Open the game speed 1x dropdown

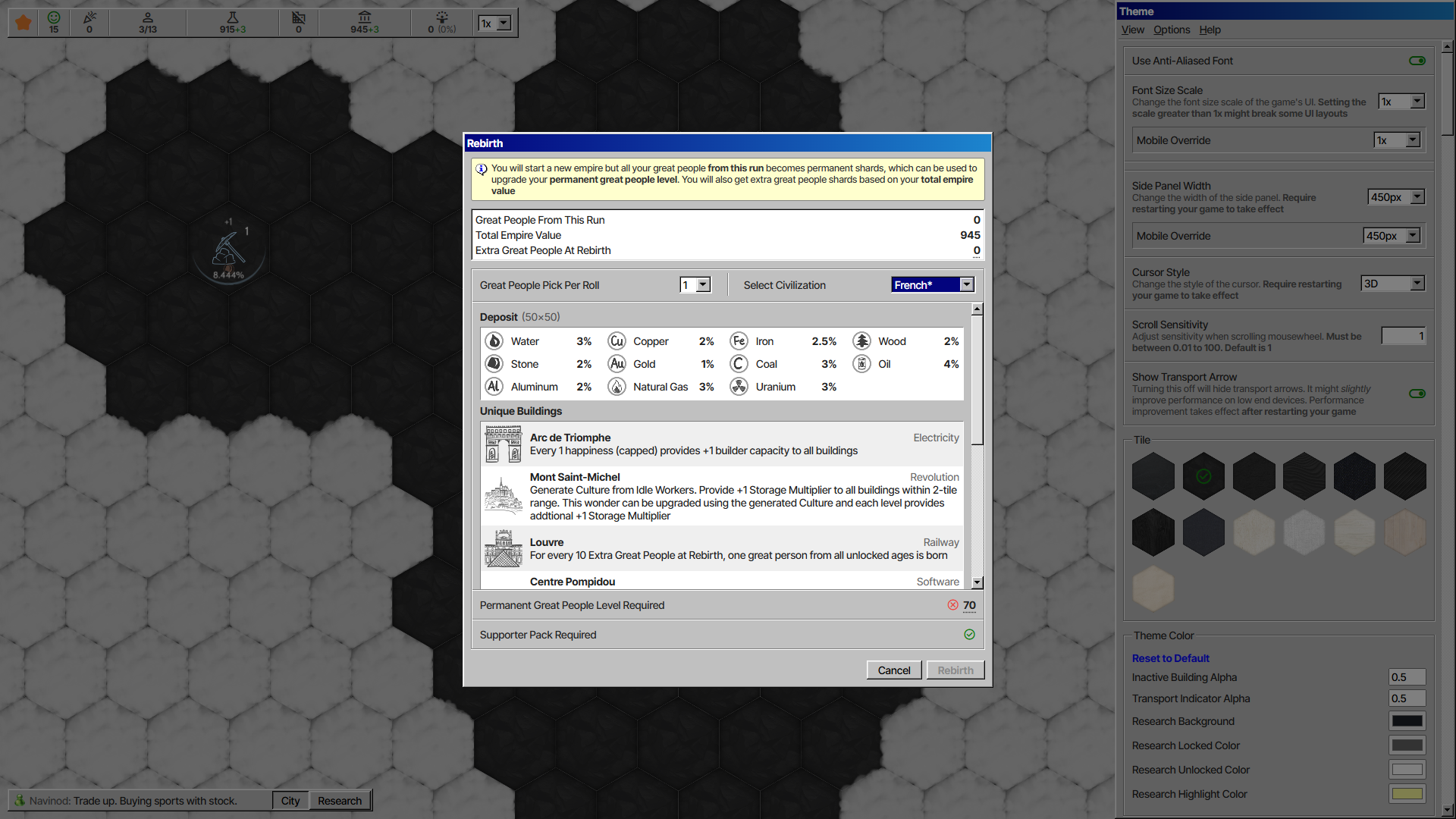[494, 24]
